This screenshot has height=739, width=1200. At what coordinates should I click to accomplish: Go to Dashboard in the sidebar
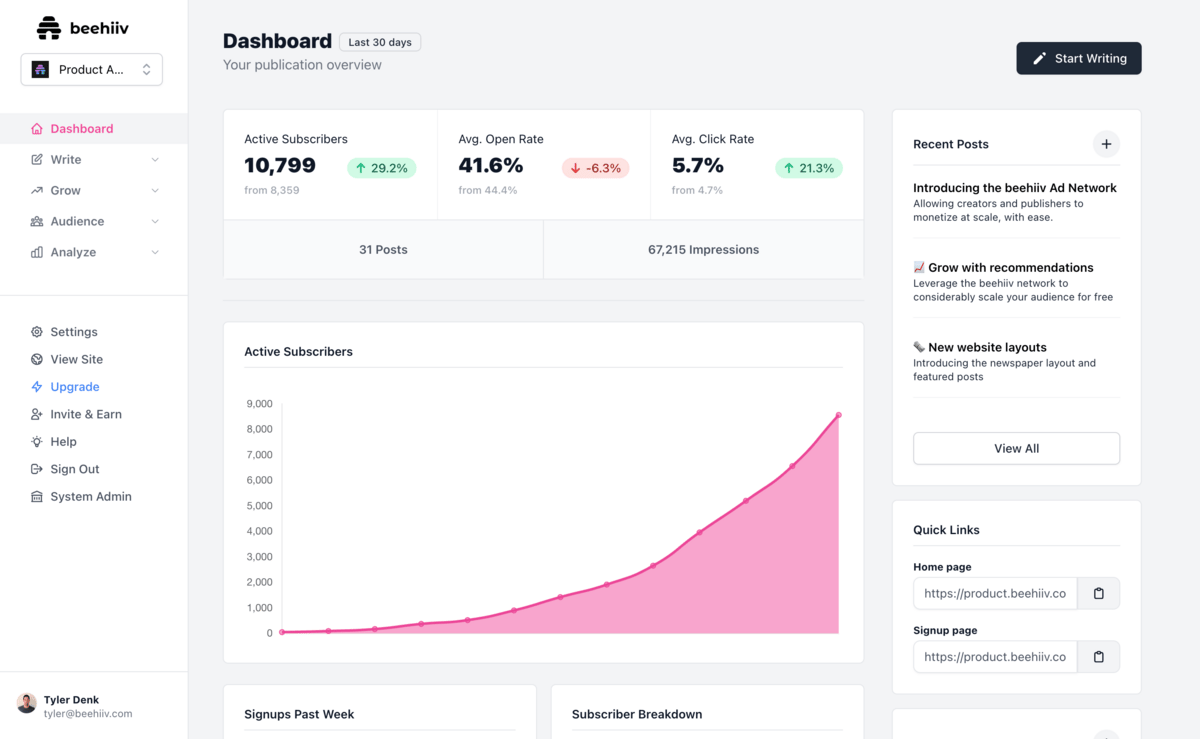(x=94, y=129)
